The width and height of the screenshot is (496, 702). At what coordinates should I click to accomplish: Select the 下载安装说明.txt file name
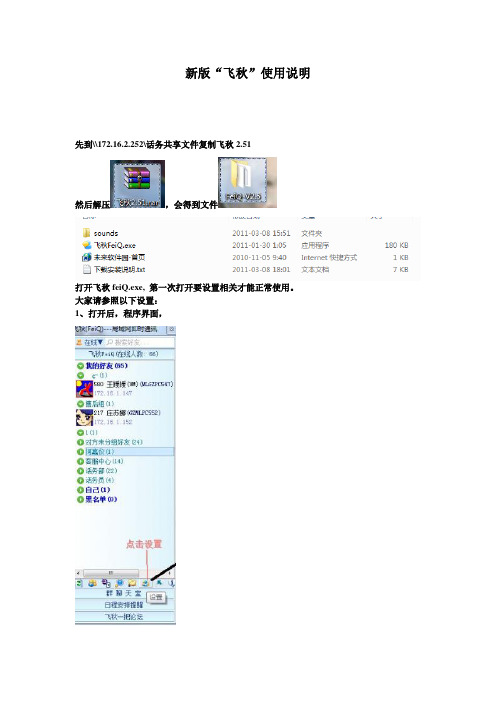click(120, 269)
